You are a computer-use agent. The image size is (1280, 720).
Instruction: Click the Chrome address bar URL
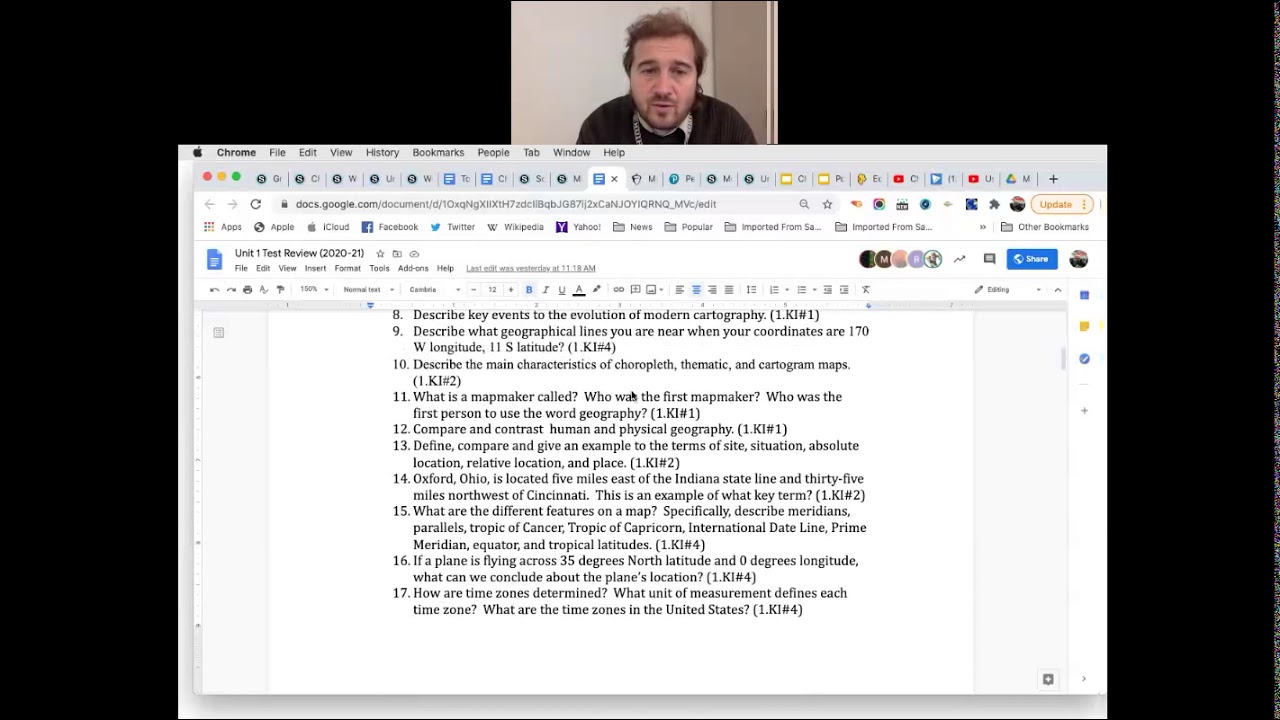[506, 204]
